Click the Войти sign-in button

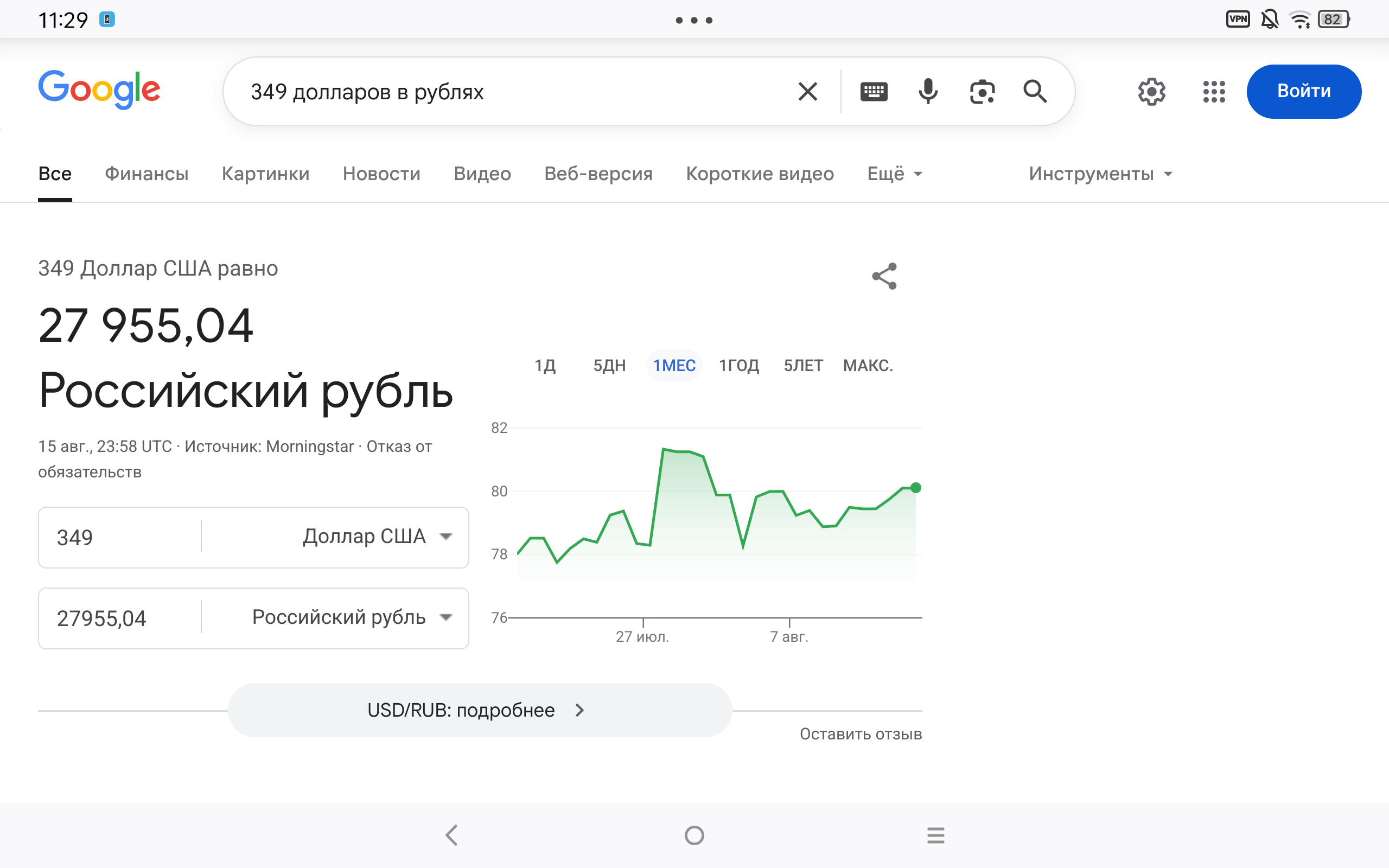pyautogui.click(x=1303, y=91)
